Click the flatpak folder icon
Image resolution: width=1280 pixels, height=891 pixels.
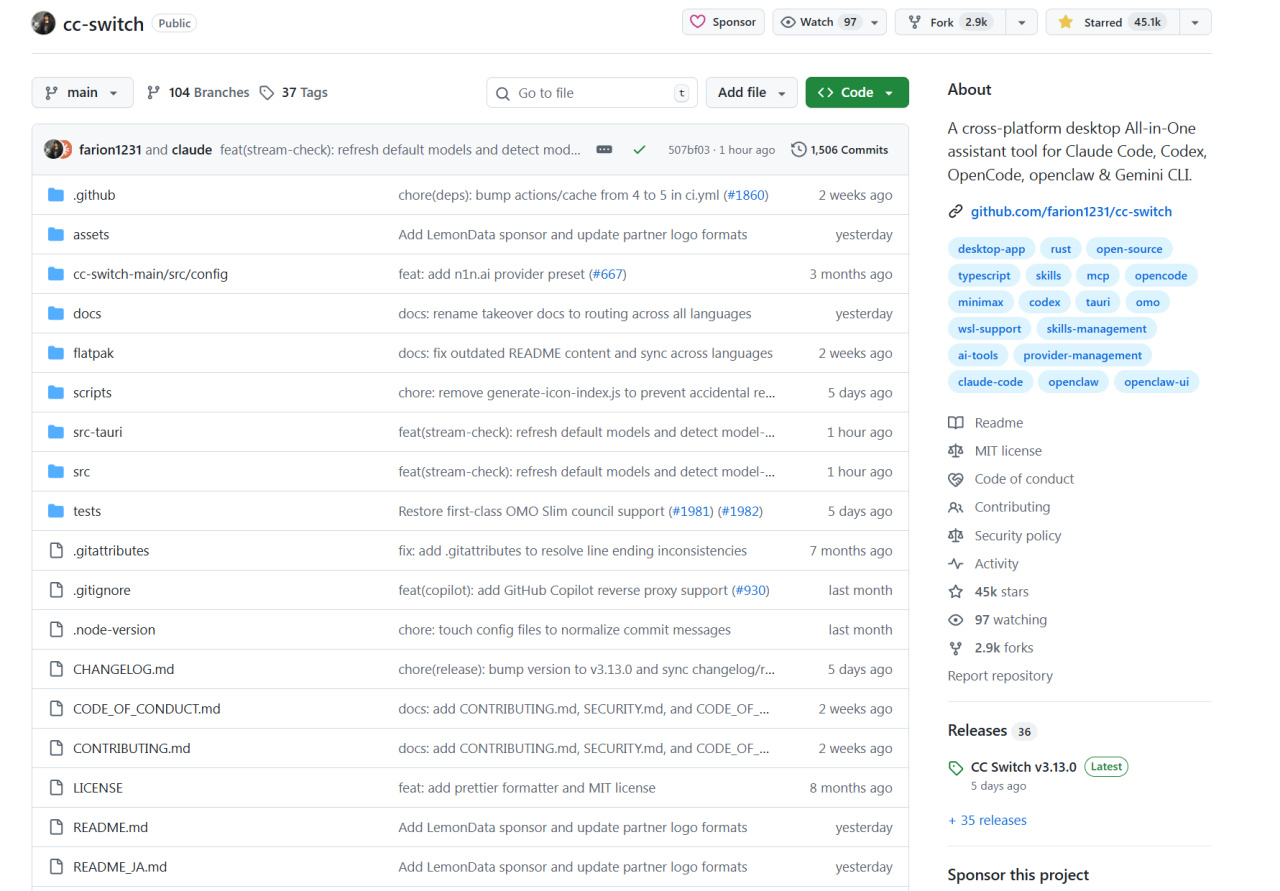point(56,353)
